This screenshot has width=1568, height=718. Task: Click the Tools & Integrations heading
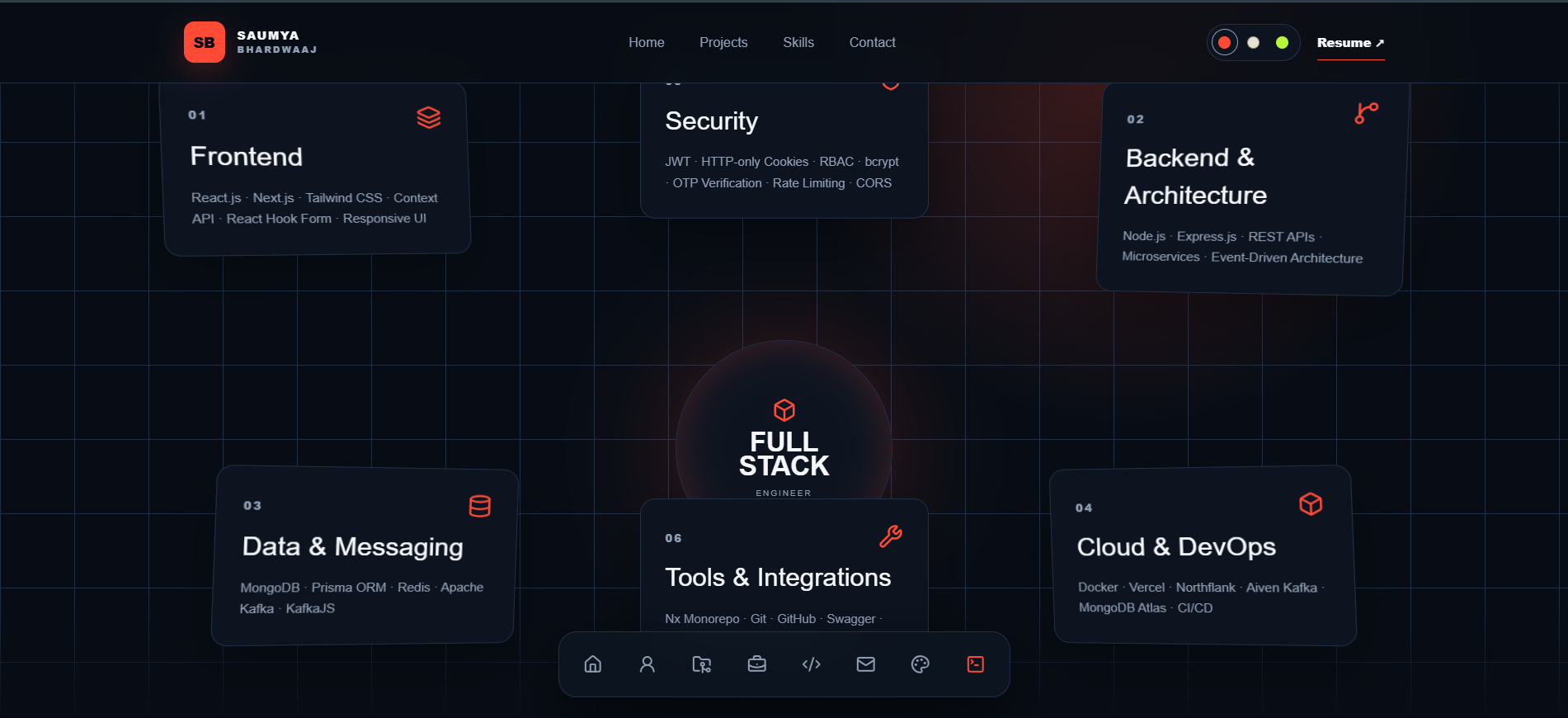[x=778, y=577]
